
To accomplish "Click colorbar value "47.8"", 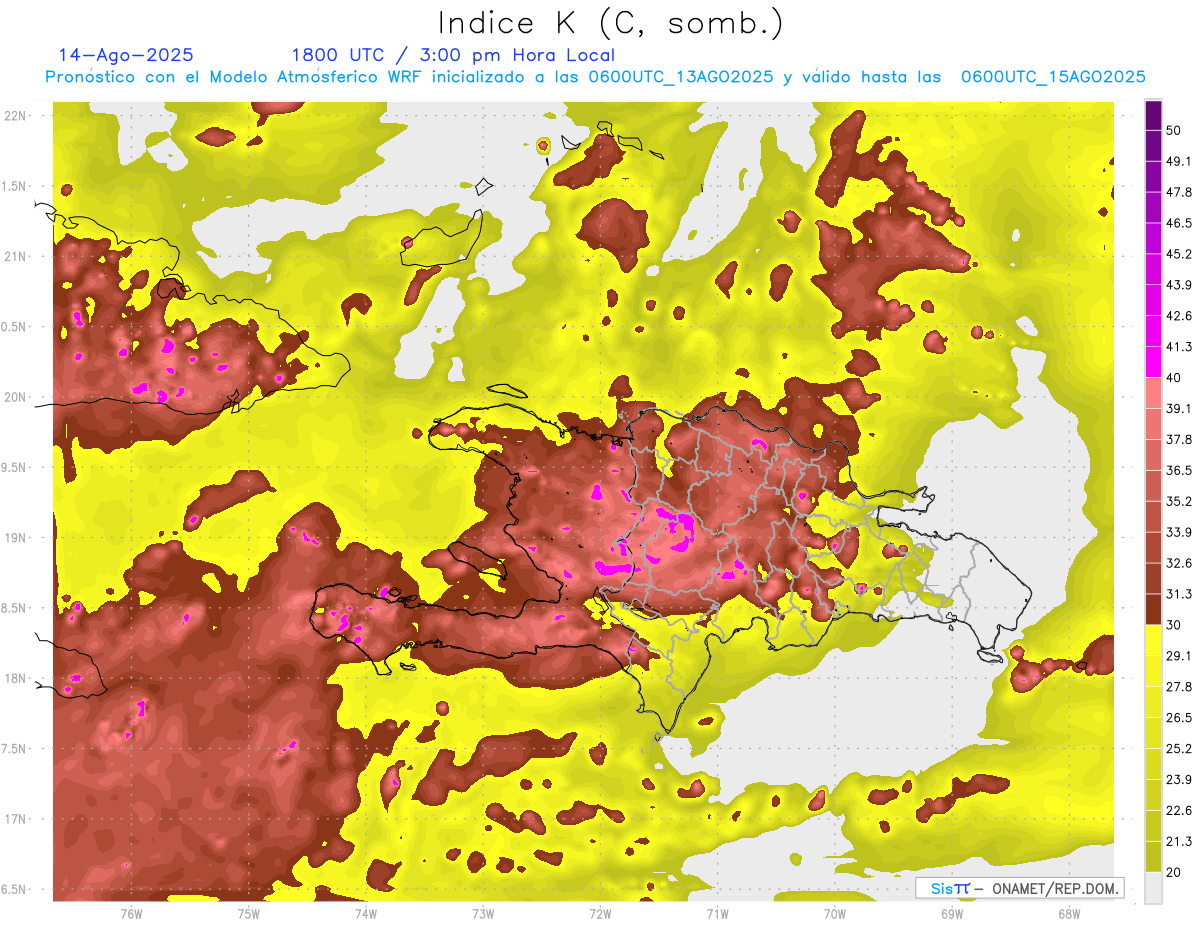I will coord(1178,192).
